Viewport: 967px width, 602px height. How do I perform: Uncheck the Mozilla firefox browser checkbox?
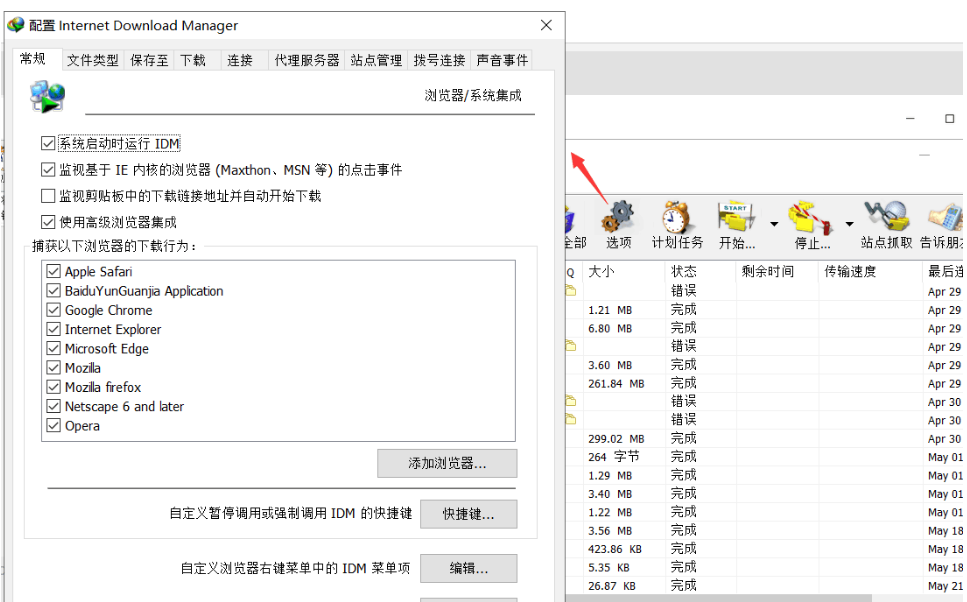[x=54, y=387]
